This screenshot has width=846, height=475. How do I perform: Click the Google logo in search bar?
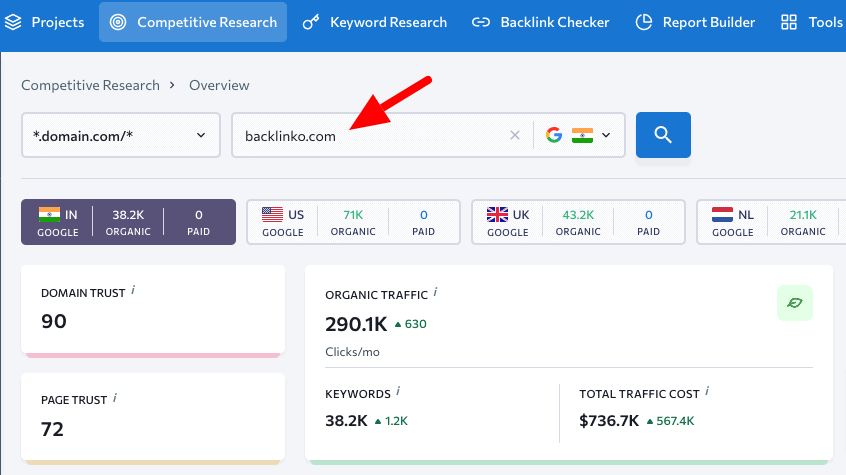tap(554, 135)
